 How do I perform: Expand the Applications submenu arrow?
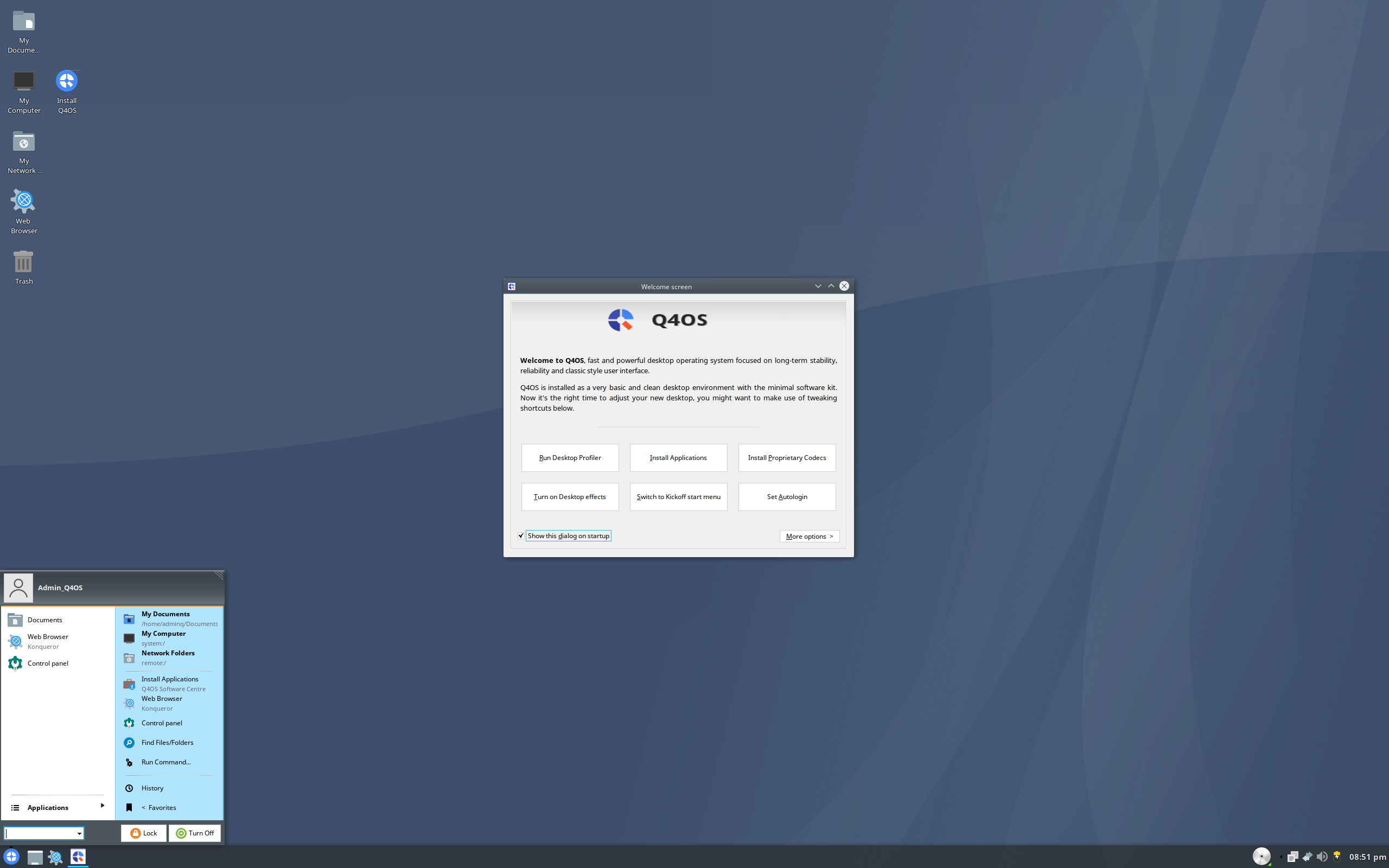[x=103, y=807]
